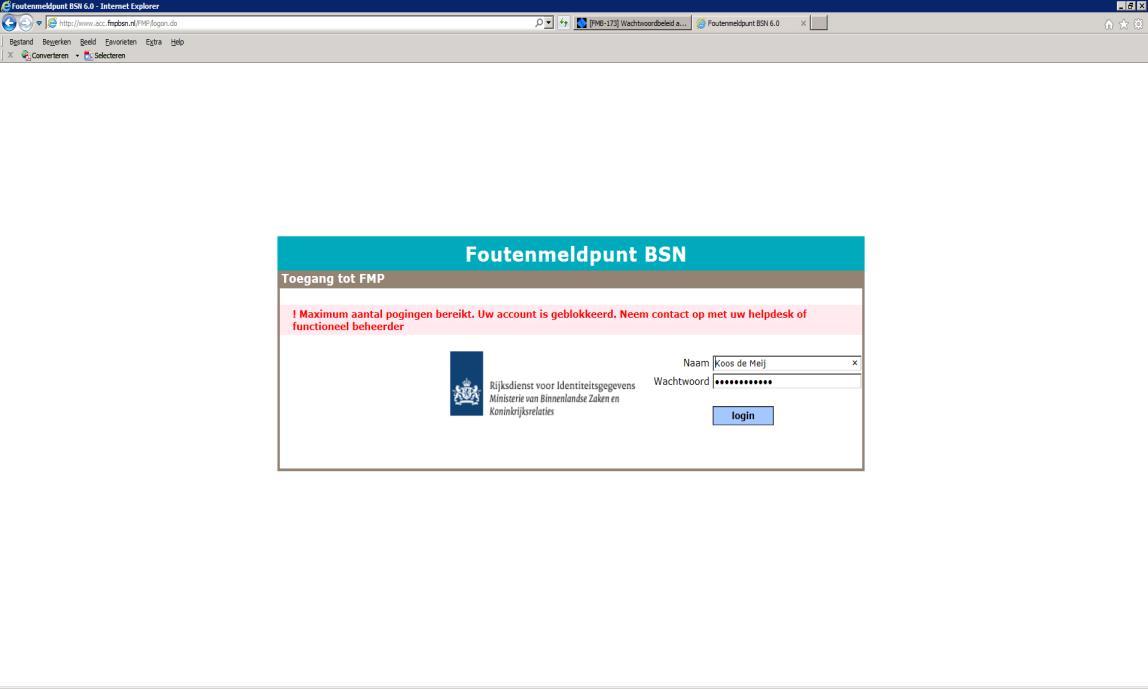The width and height of the screenshot is (1148, 689).
Task: Click the Wachtwoord password field
Action: tap(786, 381)
